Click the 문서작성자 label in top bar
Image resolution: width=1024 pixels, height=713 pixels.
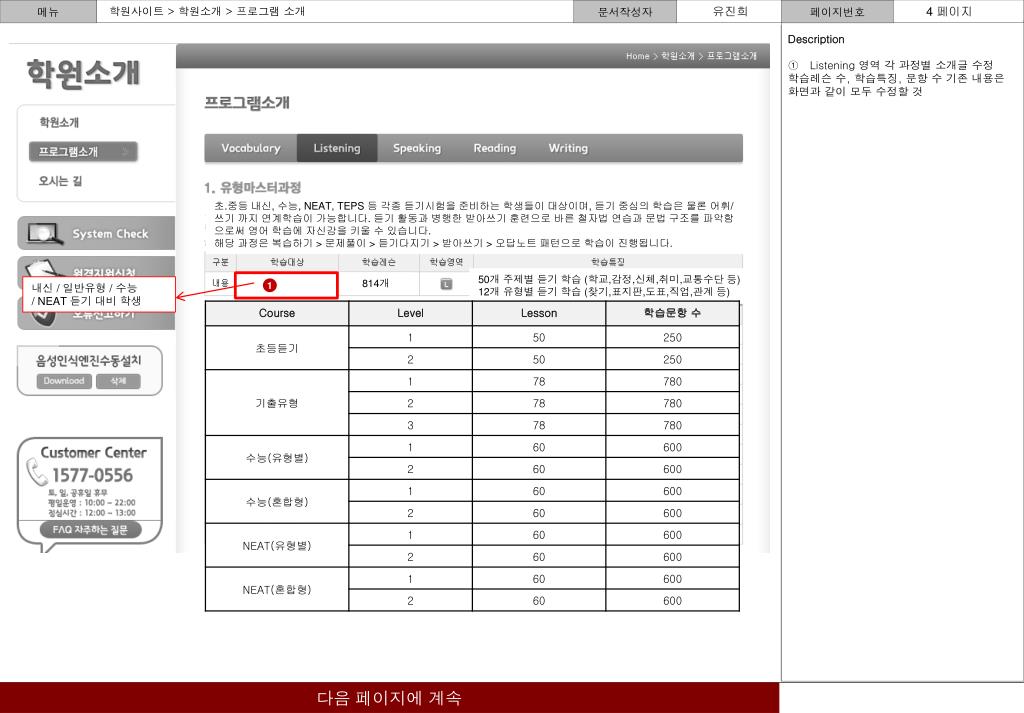(x=625, y=11)
